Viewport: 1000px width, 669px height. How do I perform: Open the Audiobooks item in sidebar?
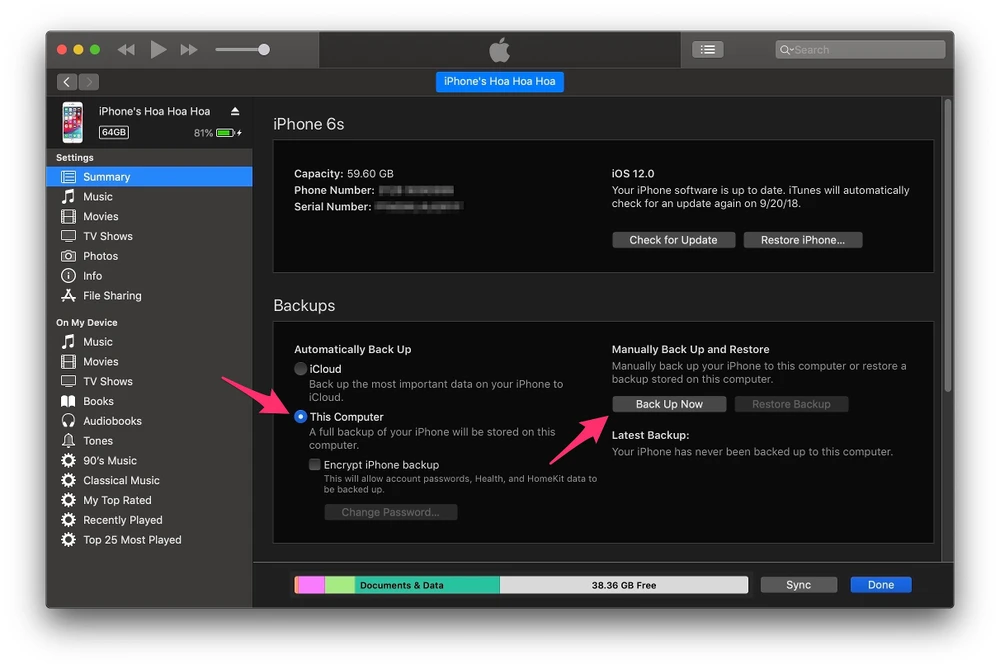112,421
